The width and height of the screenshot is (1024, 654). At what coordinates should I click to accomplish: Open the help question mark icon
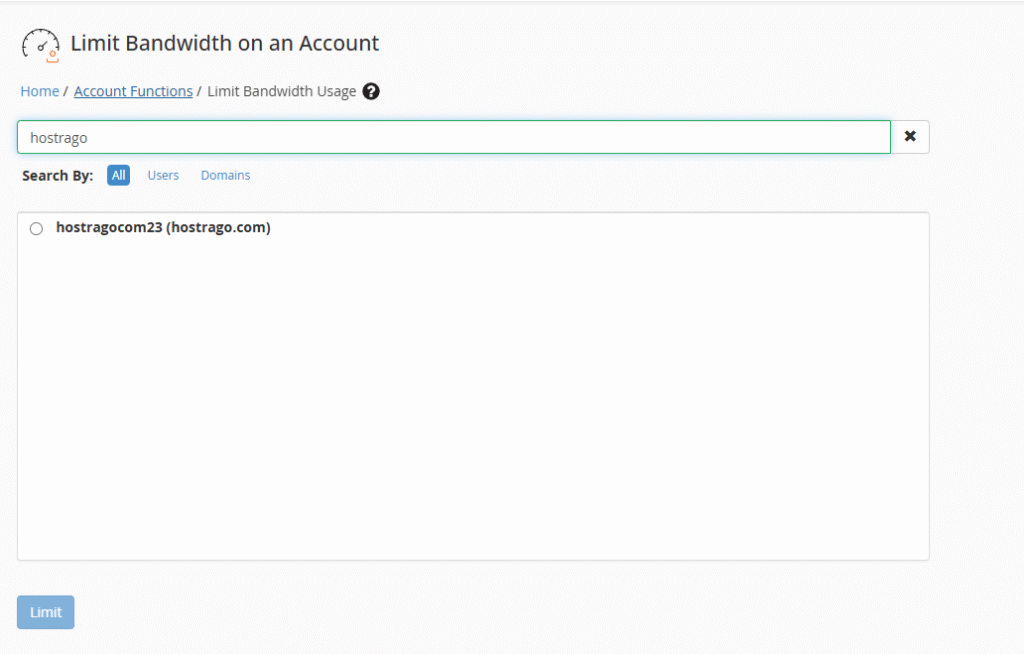click(x=371, y=91)
